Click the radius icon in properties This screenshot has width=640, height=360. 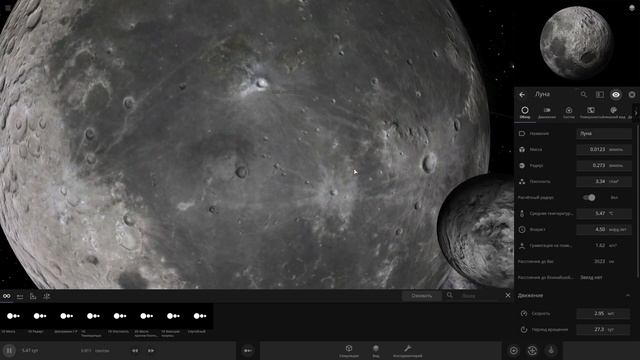click(522, 165)
